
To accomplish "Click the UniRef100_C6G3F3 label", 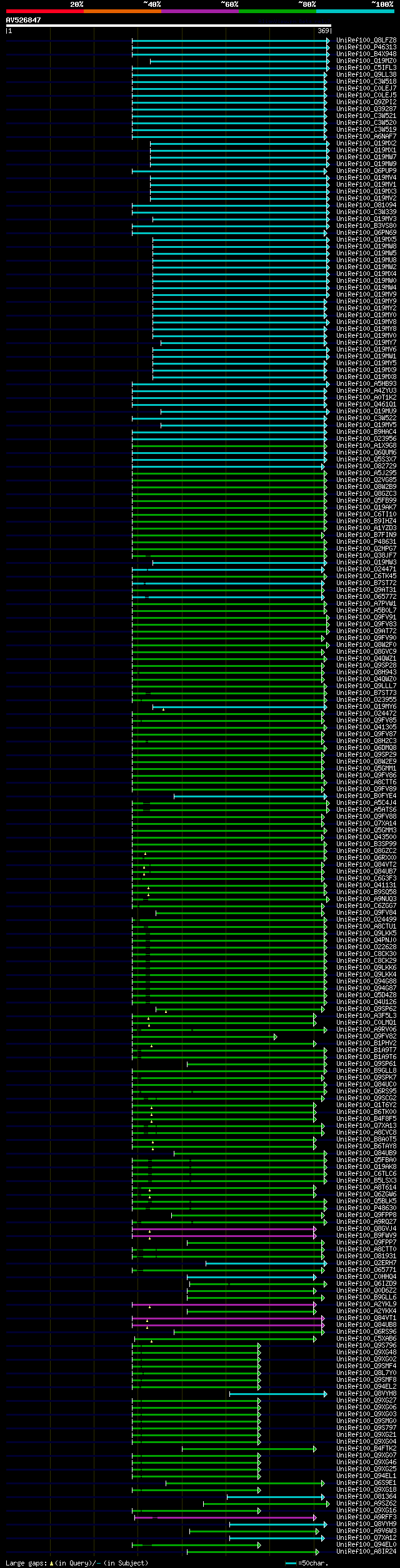I will click(x=366, y=879).
